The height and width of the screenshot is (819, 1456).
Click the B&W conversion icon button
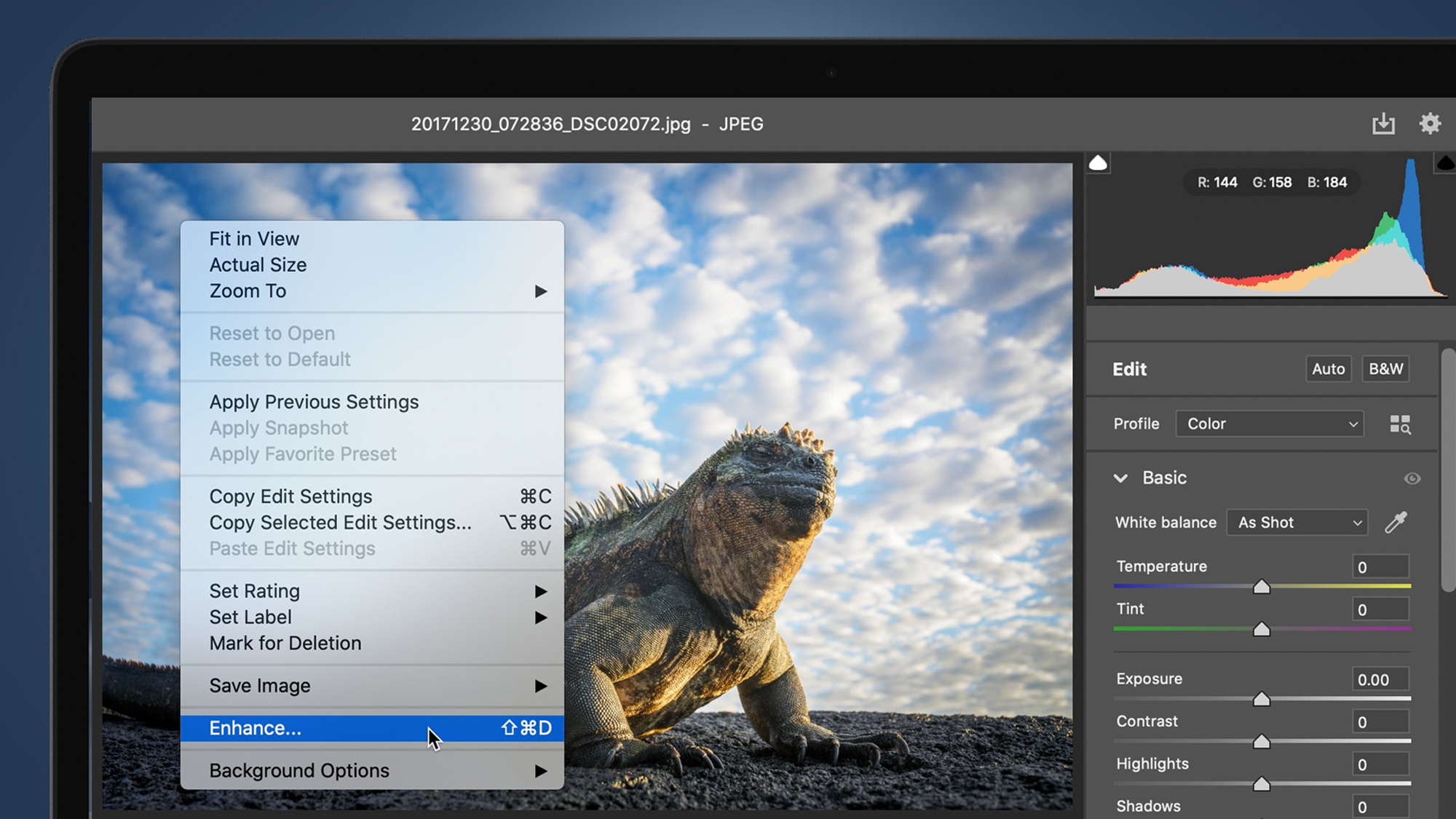point(1386,368)
